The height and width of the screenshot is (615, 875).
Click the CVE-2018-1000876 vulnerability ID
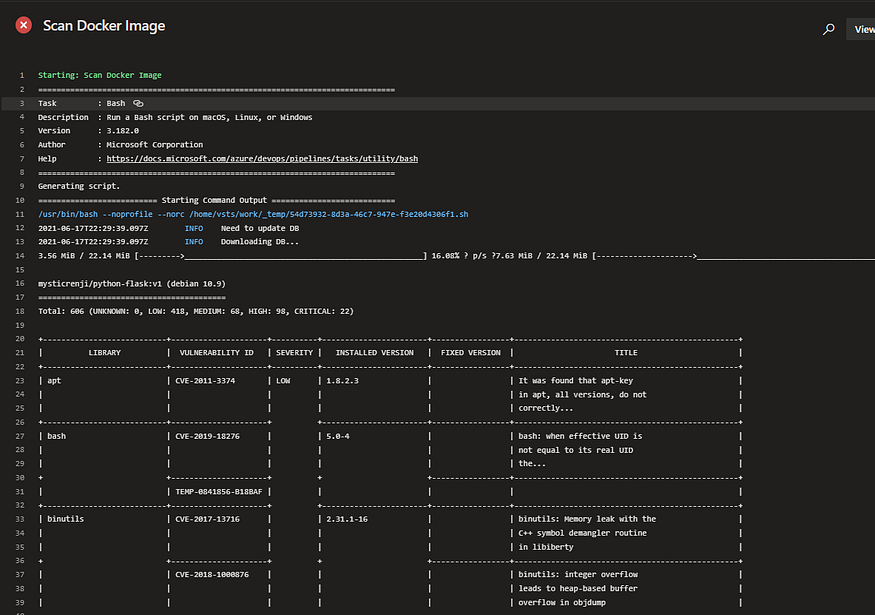[213, 575]
